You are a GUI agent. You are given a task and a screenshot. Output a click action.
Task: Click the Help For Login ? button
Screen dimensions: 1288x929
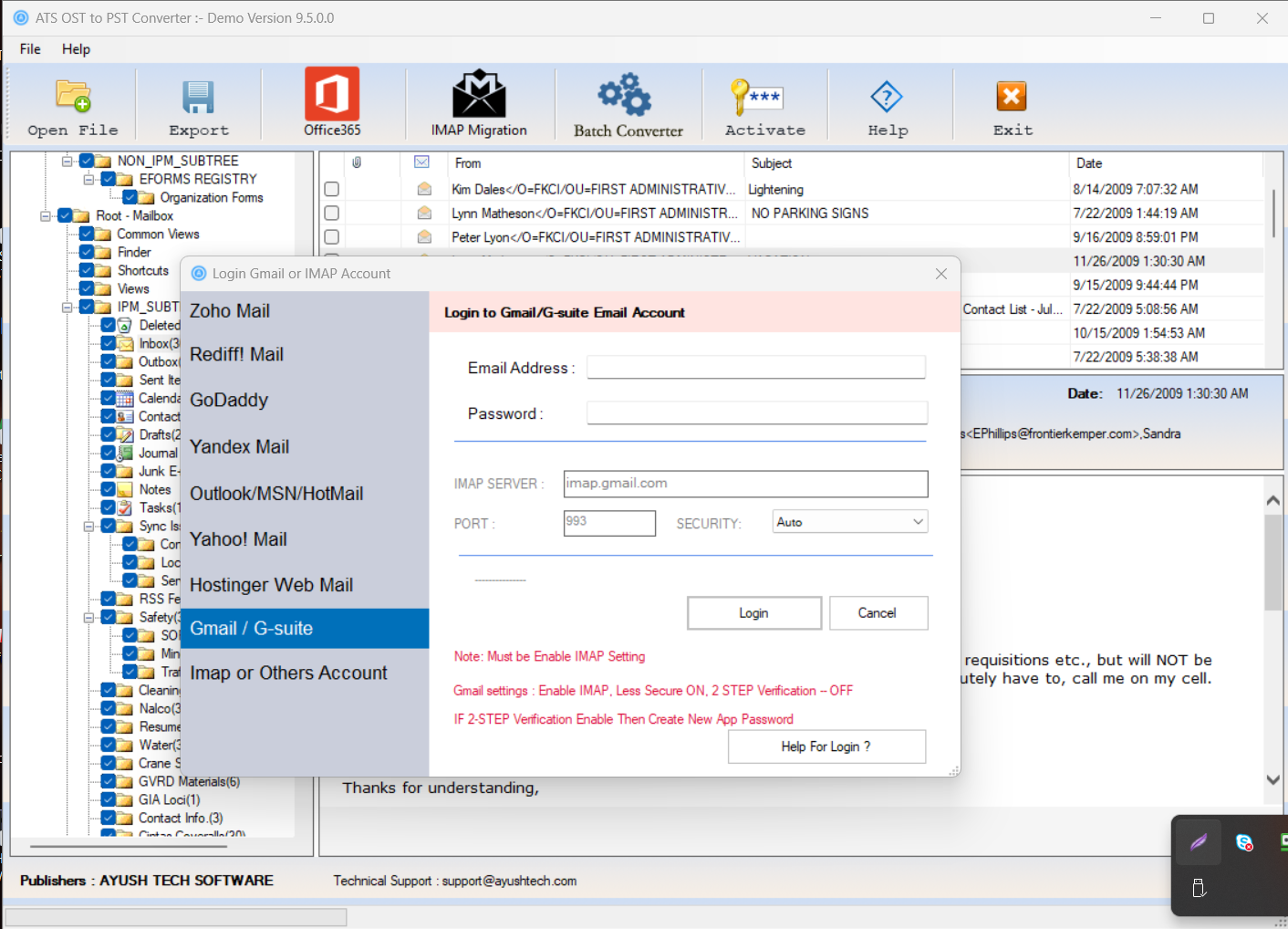(x=826, y=746)
